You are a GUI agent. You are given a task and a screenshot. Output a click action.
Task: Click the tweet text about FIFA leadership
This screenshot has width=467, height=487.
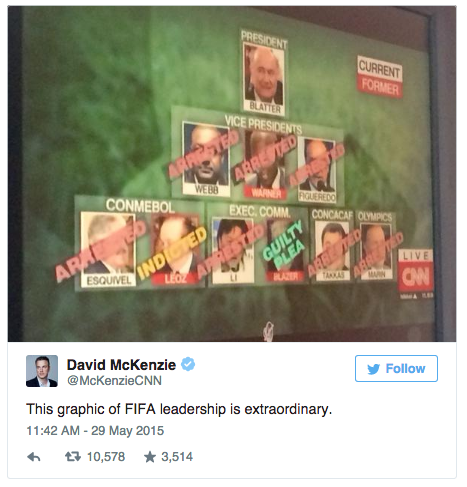(179, 409)
